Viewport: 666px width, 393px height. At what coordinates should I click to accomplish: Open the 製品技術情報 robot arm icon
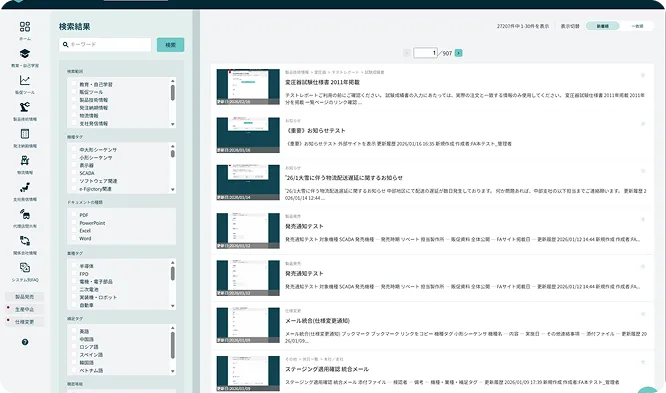25,107
